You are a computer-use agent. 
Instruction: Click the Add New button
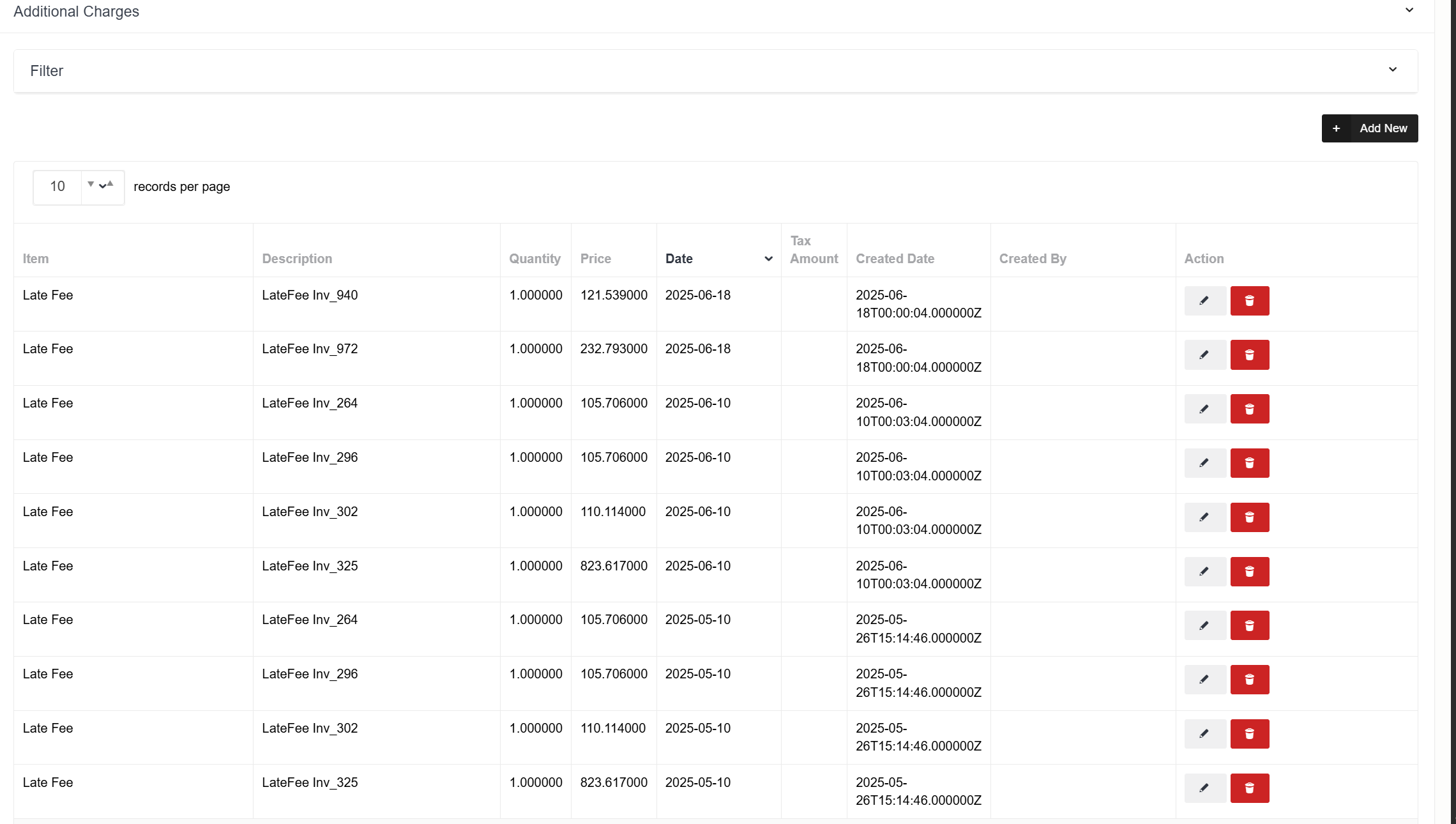coord(1369,128)
